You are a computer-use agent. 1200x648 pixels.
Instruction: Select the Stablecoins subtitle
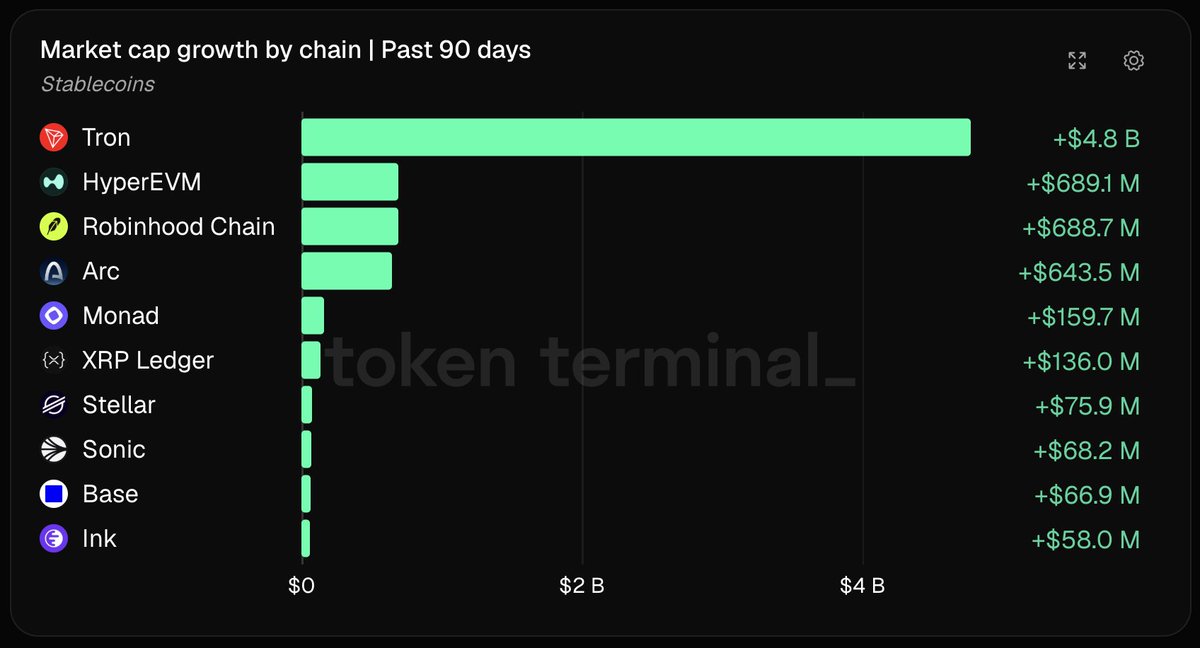click(98, 84)
